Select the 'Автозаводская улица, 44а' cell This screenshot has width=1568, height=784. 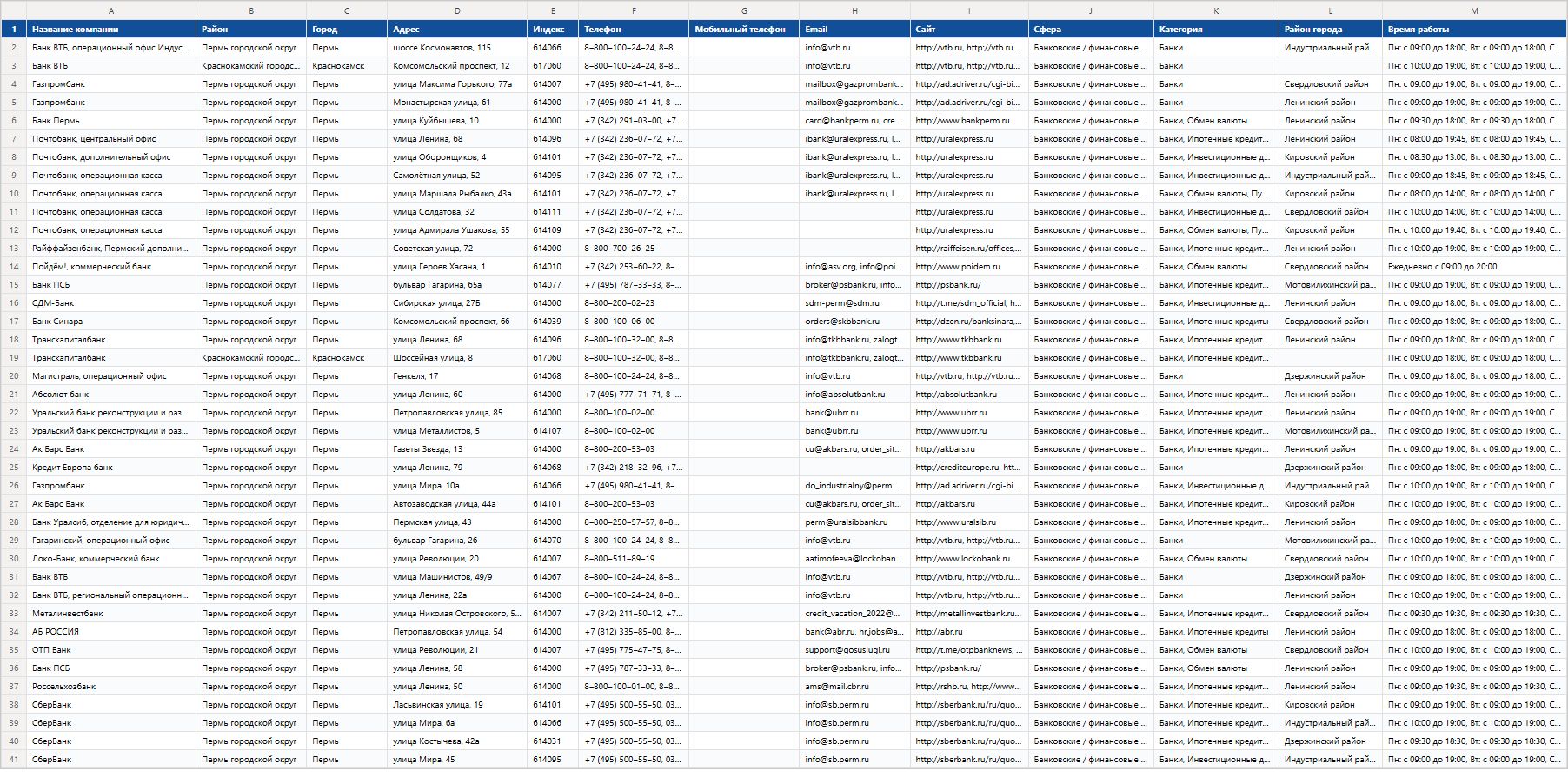(x=457, y=504)
